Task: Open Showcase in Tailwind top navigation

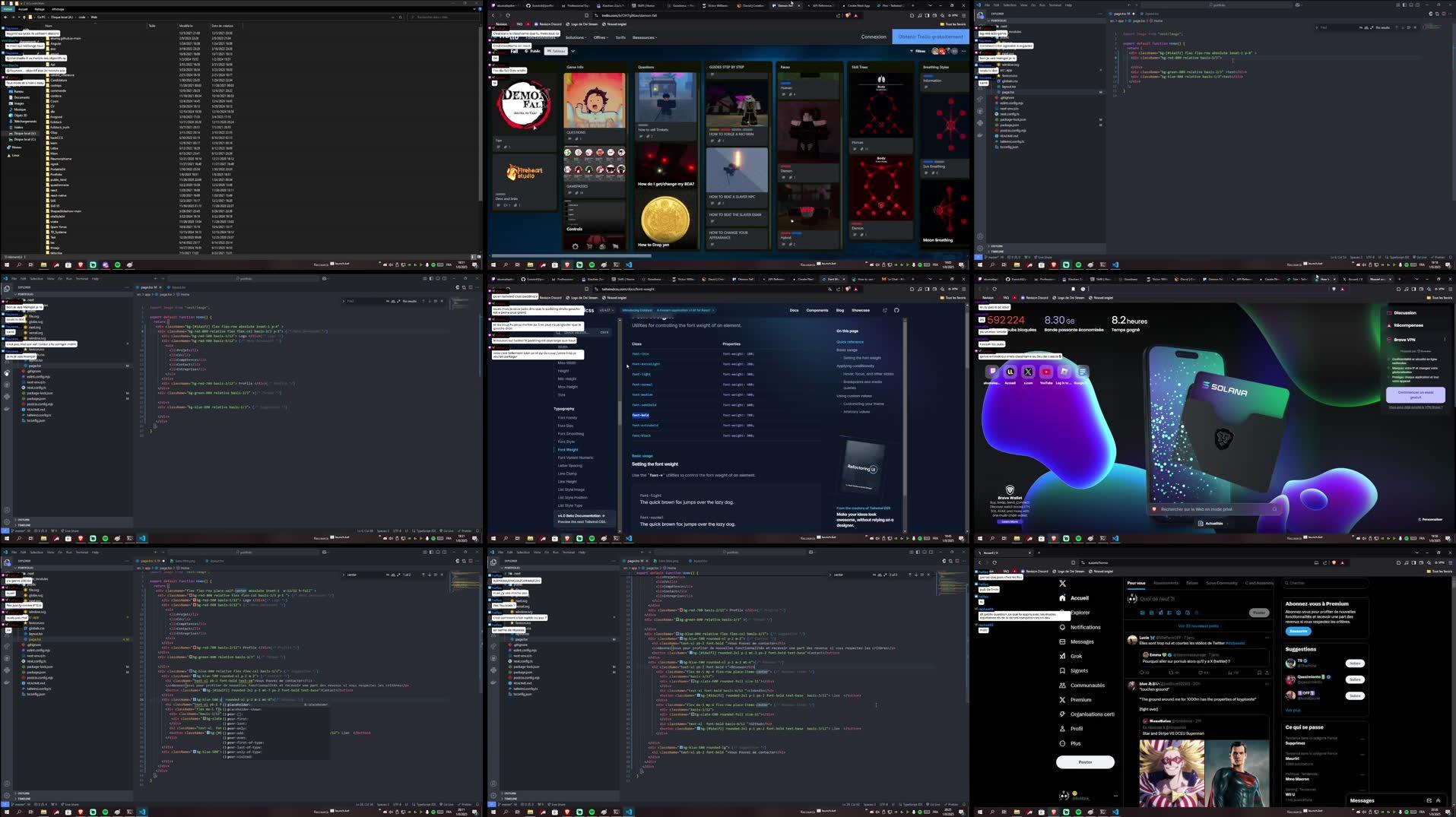Action: (860, 310)
